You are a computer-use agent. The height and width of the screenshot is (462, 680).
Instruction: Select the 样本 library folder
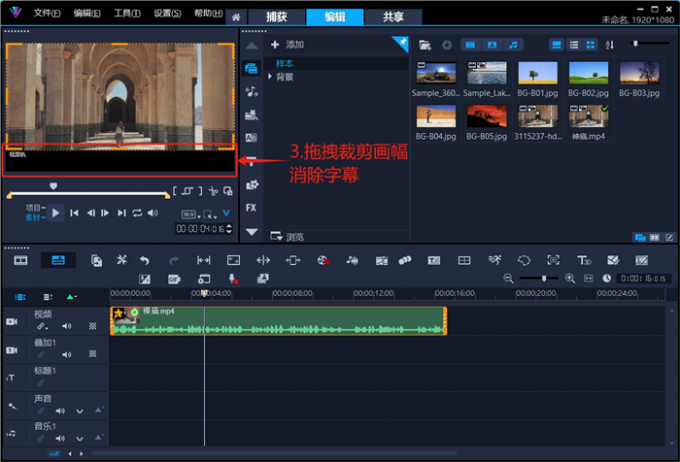point(284,63)
